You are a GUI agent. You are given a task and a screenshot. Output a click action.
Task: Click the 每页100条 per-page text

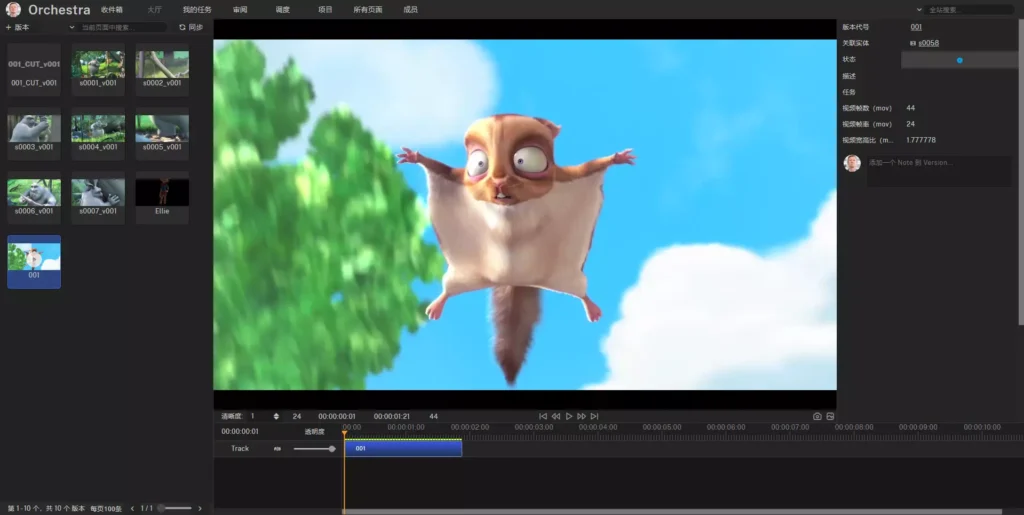(x=106, y=508)
